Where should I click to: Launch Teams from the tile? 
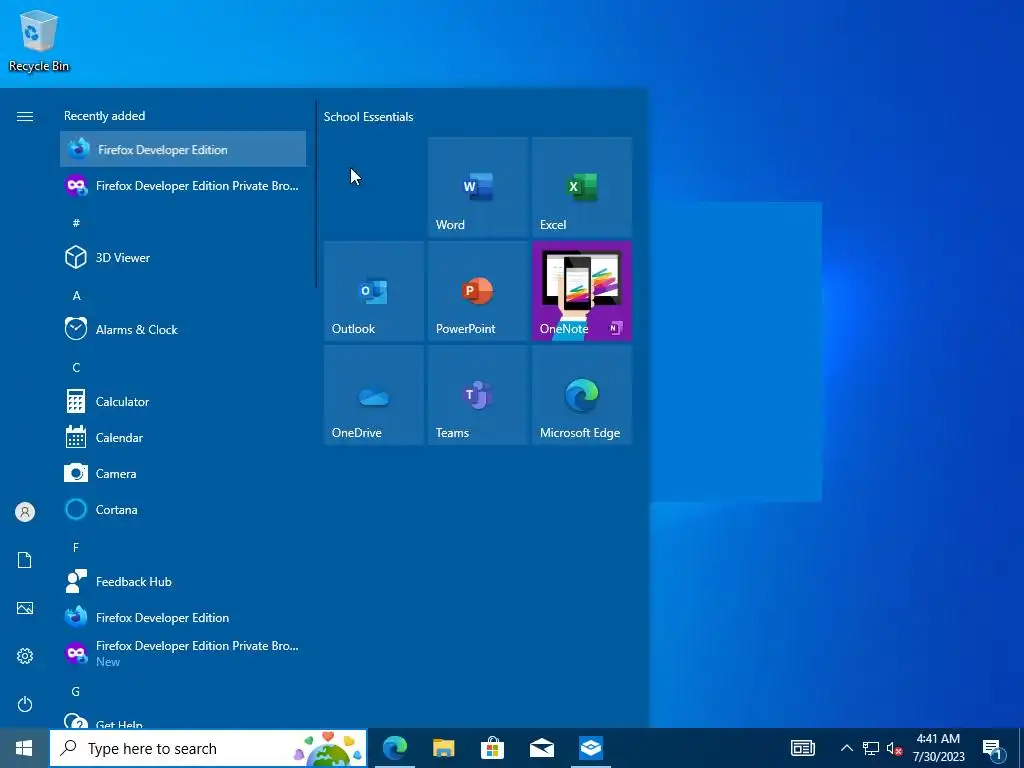[477, 395]
